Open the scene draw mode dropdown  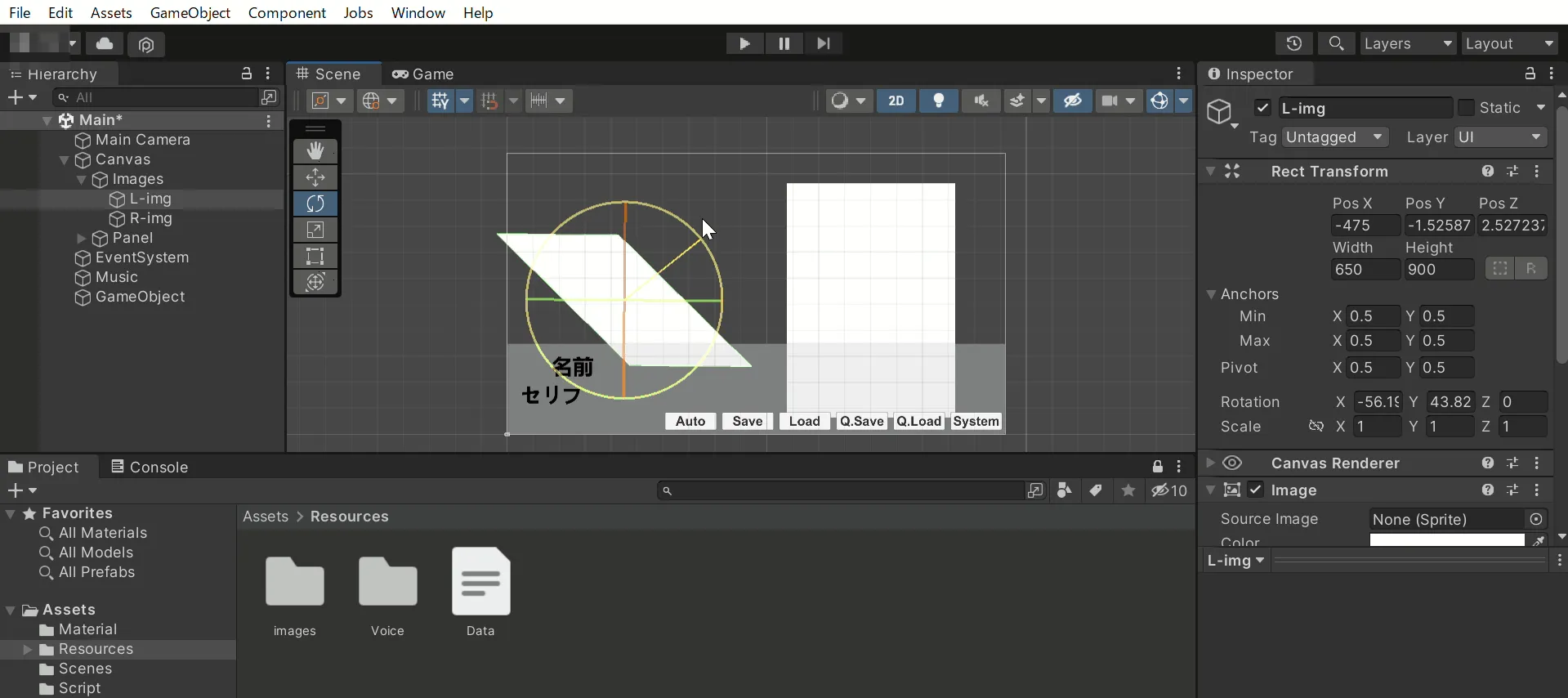click(x=849, y=101)
